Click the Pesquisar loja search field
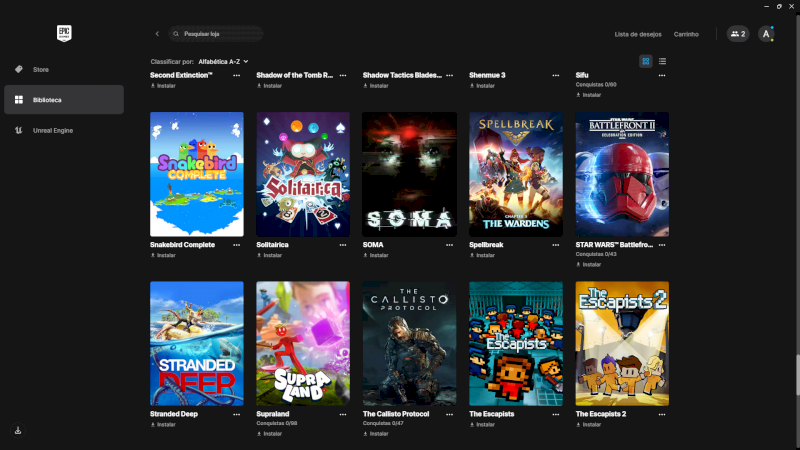This screenshot has height=450, width=800. [x=220, y=34]
